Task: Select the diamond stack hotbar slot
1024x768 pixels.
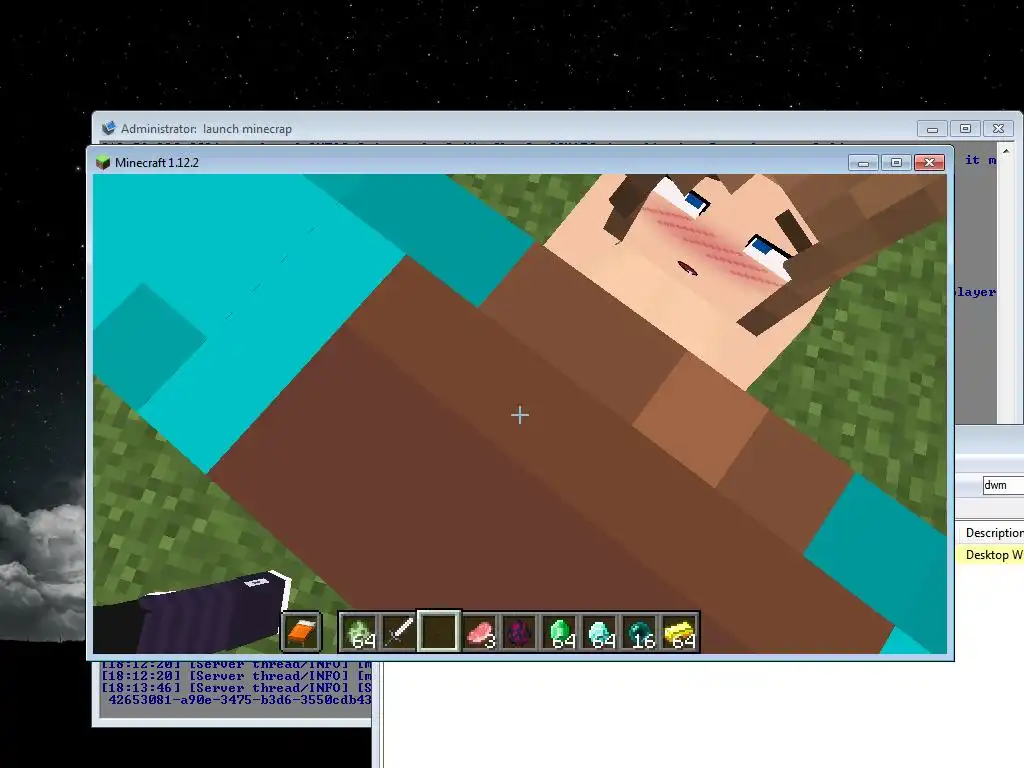Action: (600, 631)
